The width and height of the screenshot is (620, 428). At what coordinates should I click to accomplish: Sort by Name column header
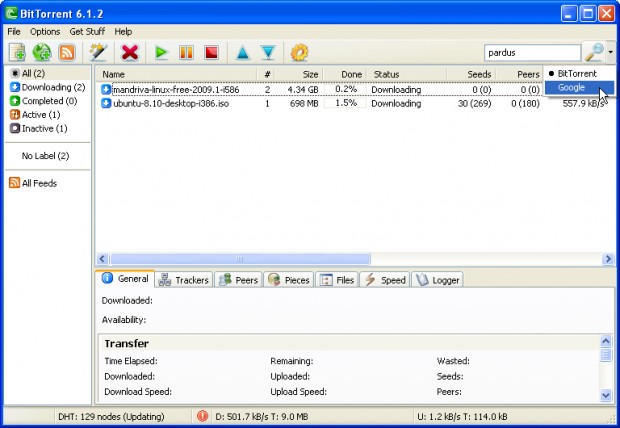(x=177, y=74)
